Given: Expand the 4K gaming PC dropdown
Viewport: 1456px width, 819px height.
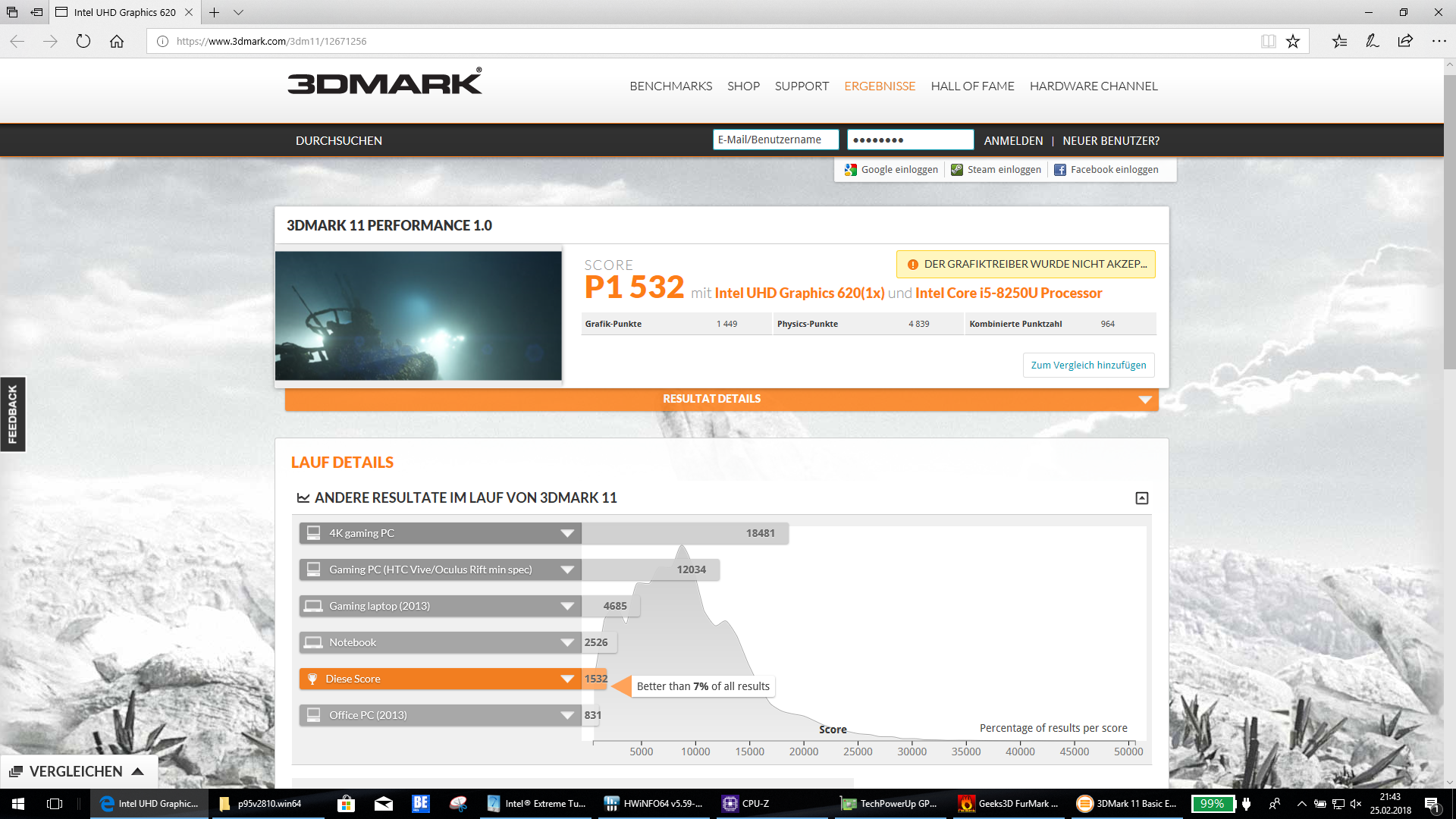Looking at the screenshot, I should tap(567, 533).
